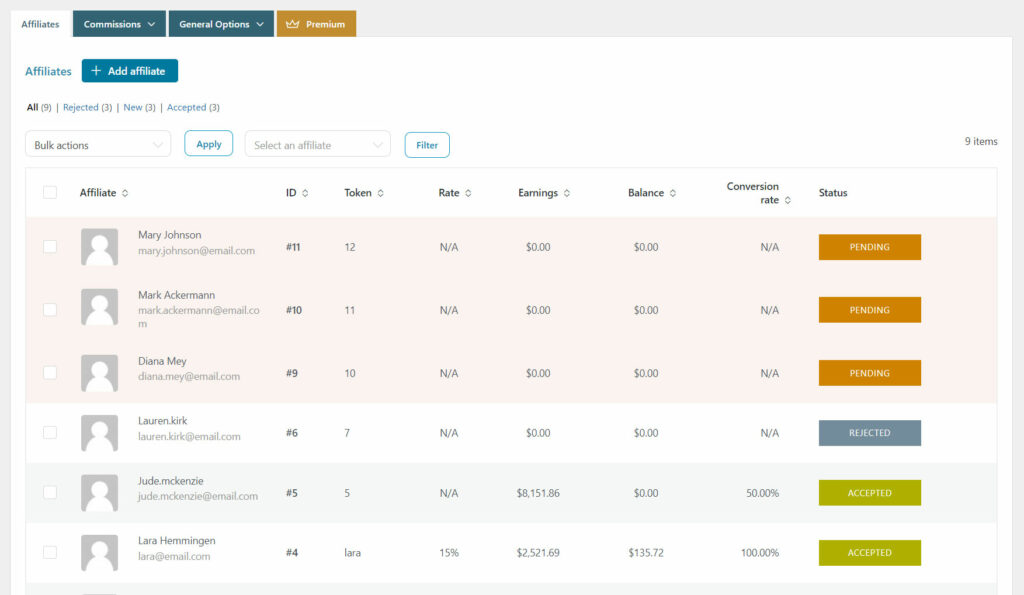Sort the table by ID column arrows
Viewport: 1024px width, 595px height.
coord(305,193)
